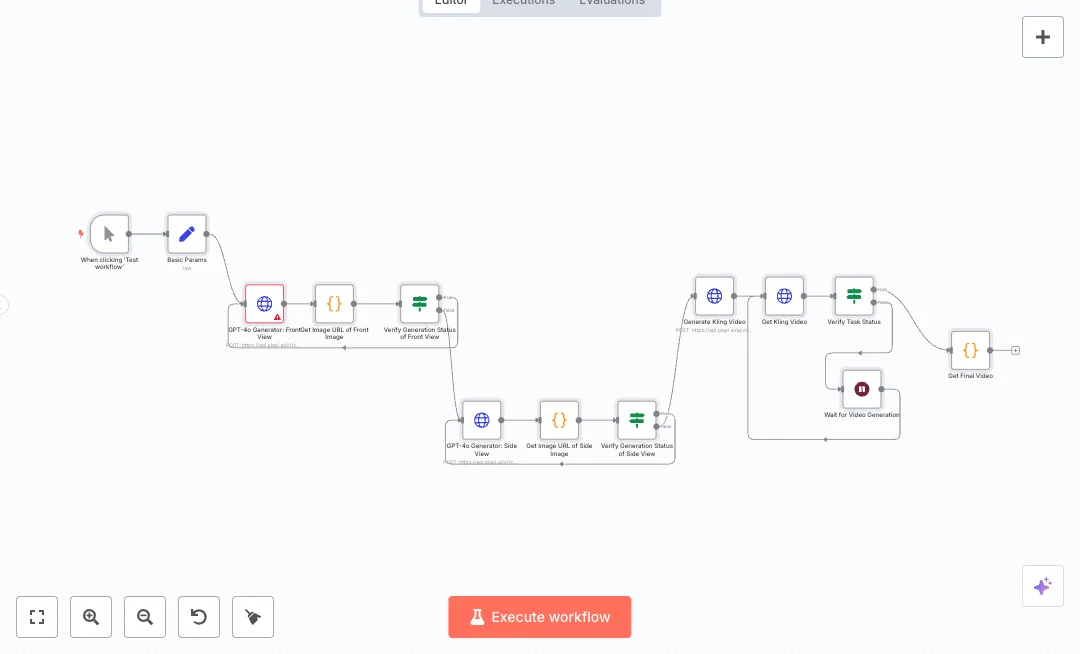Open the AI Assistant sparkle icon
1080x654 pixels.
[x=1043, y=586]
